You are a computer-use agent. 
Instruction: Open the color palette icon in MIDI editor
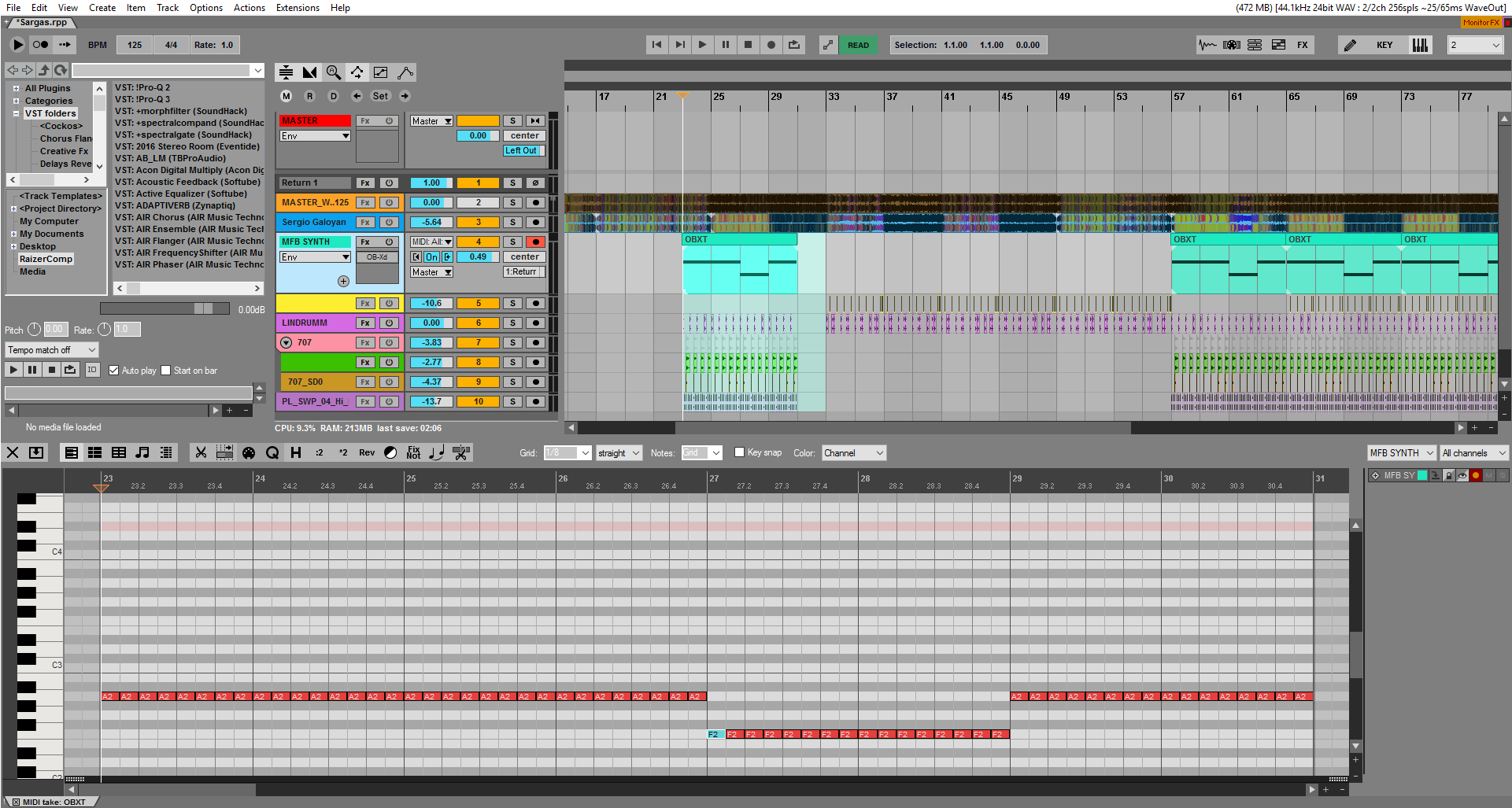click(x=249, y=452)
